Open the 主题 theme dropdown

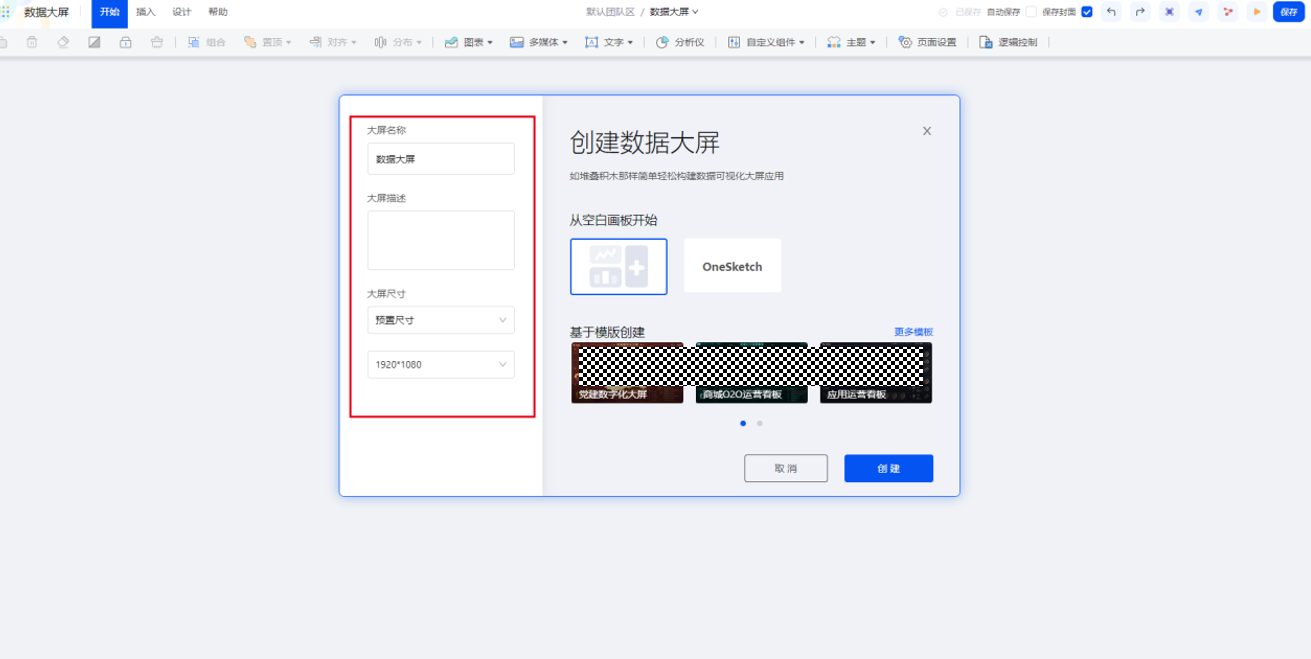point(851,42)
